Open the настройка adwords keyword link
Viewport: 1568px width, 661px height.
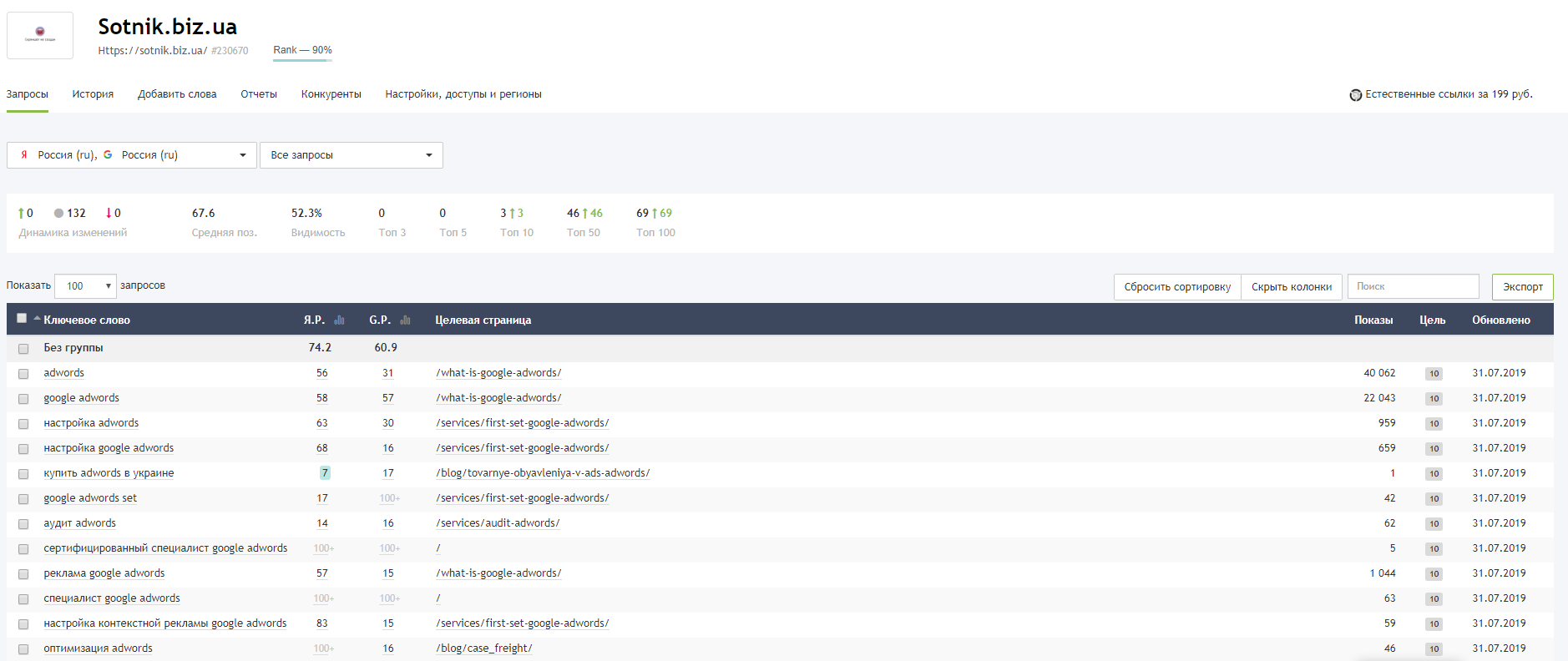(x=91, y=423)
